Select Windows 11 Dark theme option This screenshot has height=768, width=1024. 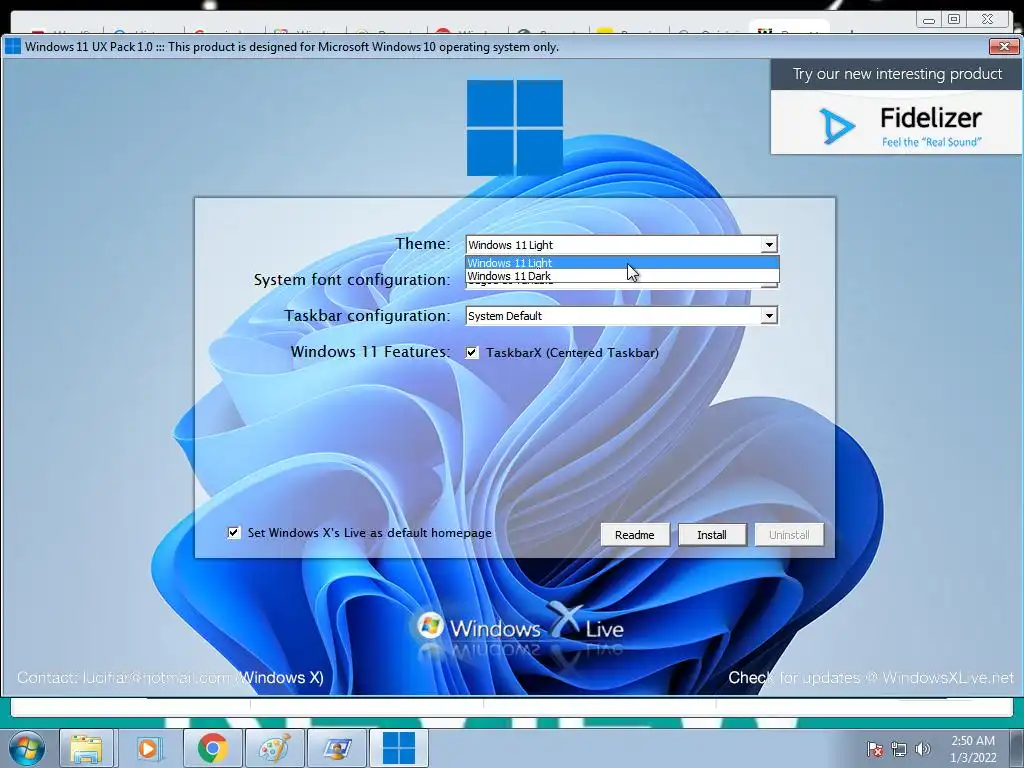(622, 276)
